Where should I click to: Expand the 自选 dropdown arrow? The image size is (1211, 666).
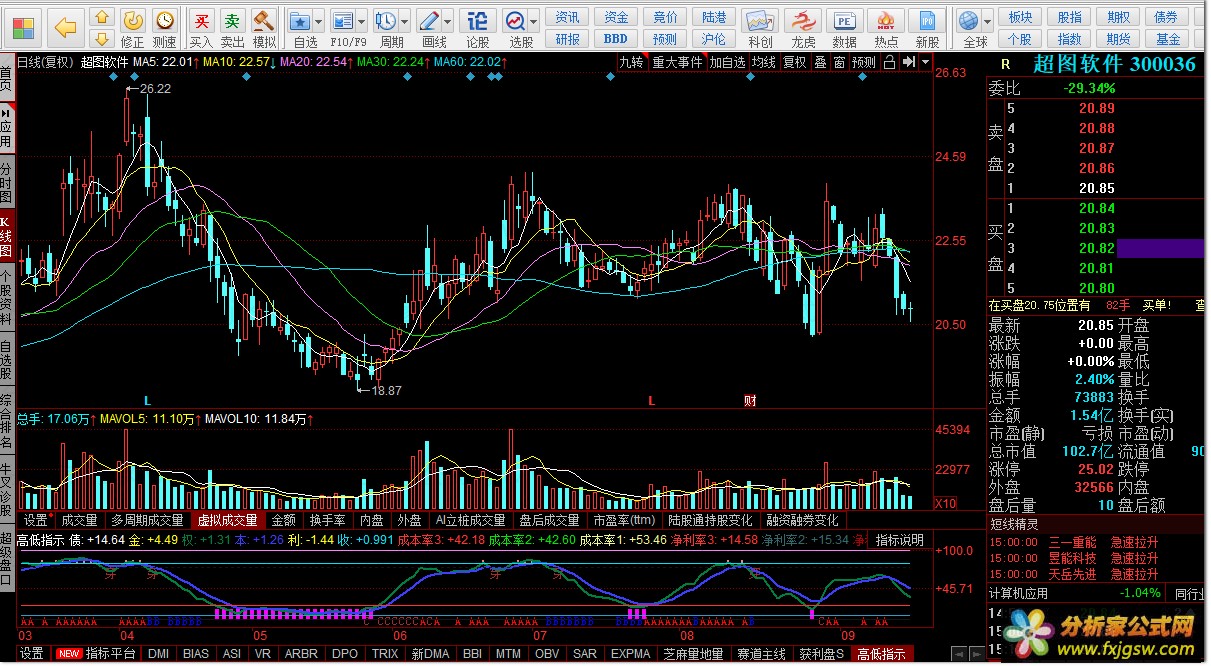[318, 21]
